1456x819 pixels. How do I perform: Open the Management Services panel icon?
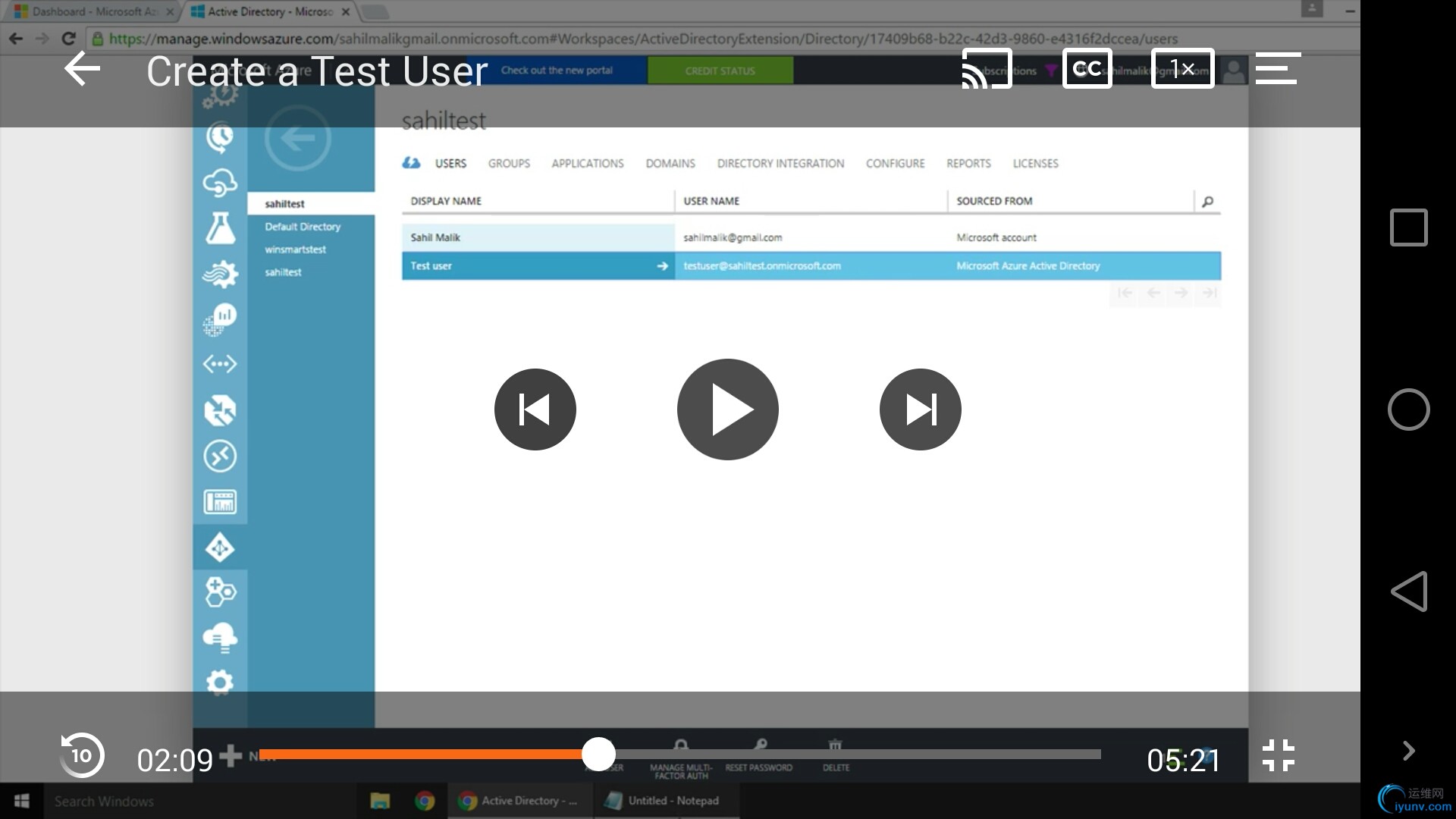220,501
